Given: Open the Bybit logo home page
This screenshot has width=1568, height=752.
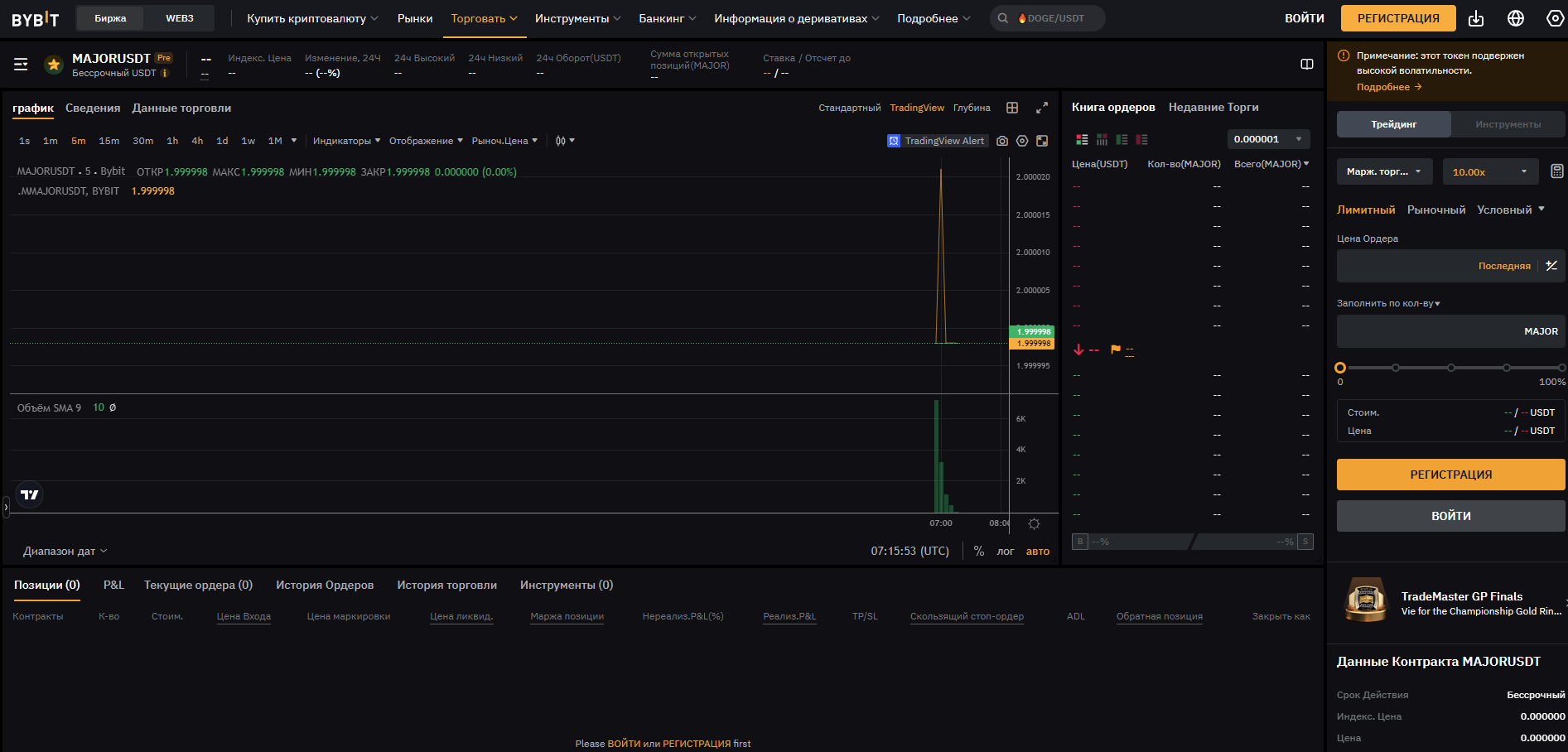Looking at the screenshot, I should [x=36, y=19].
